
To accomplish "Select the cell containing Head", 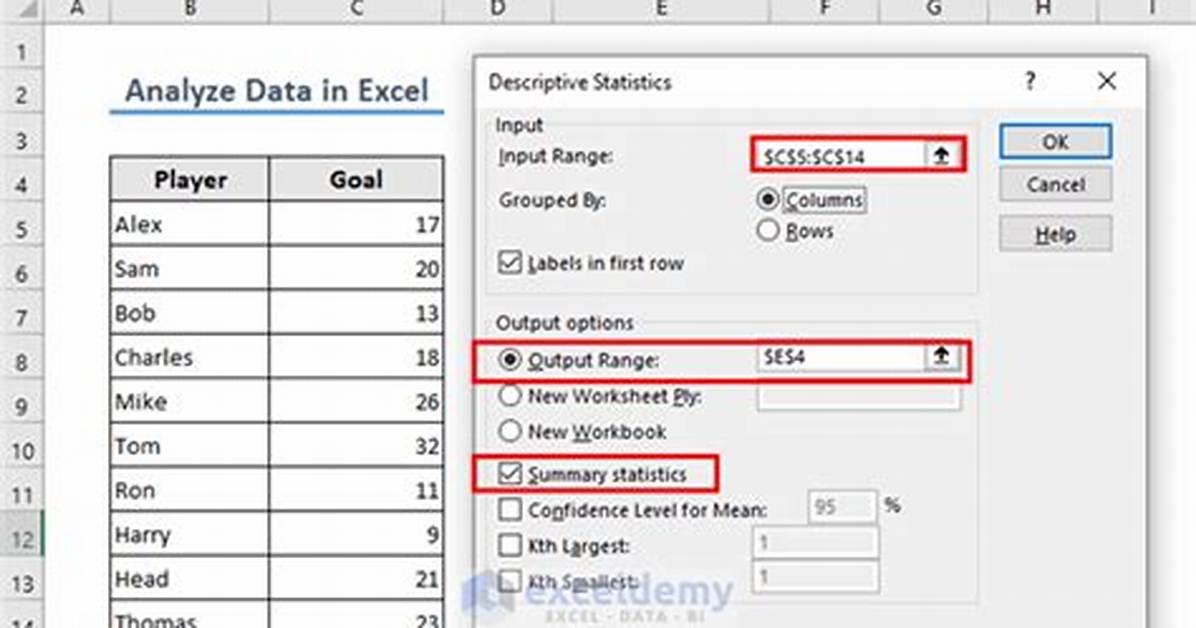I will (190, 578).
